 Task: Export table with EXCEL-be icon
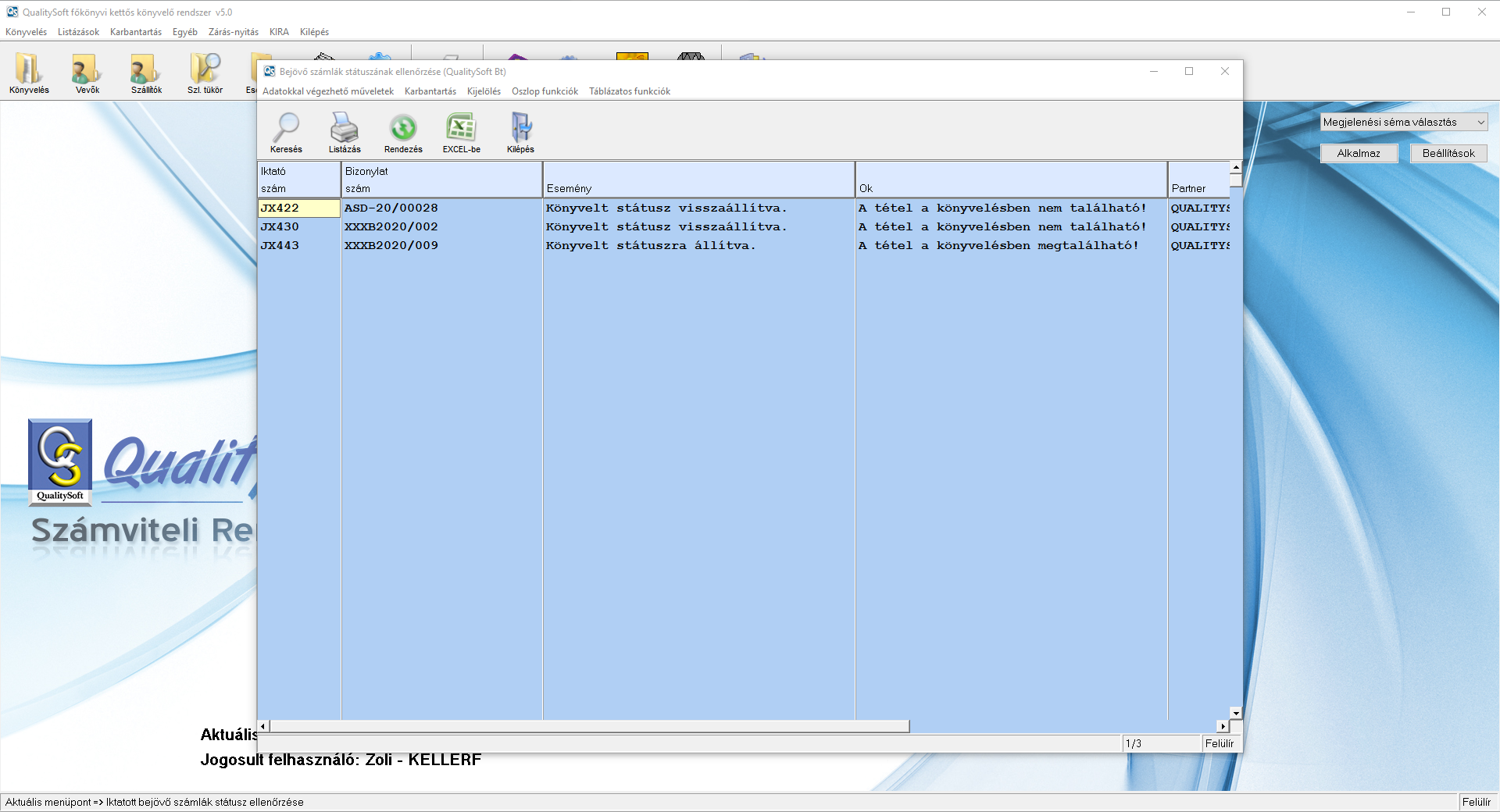click(x=461, y=131)
